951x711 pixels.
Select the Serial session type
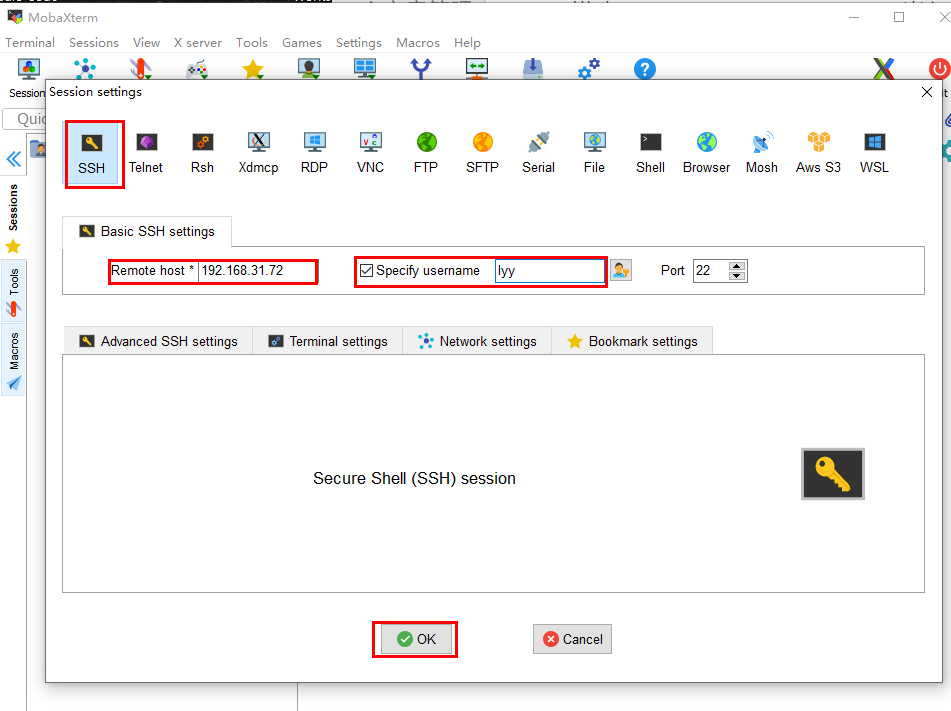[539, 153]
